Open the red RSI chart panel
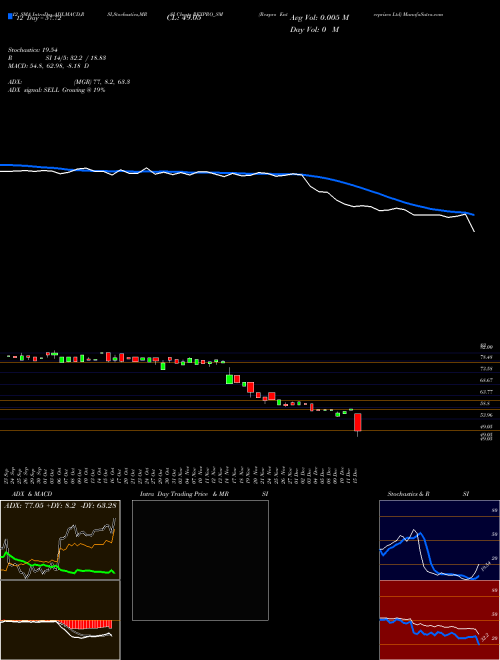500x660 pixels. (439, 620)
